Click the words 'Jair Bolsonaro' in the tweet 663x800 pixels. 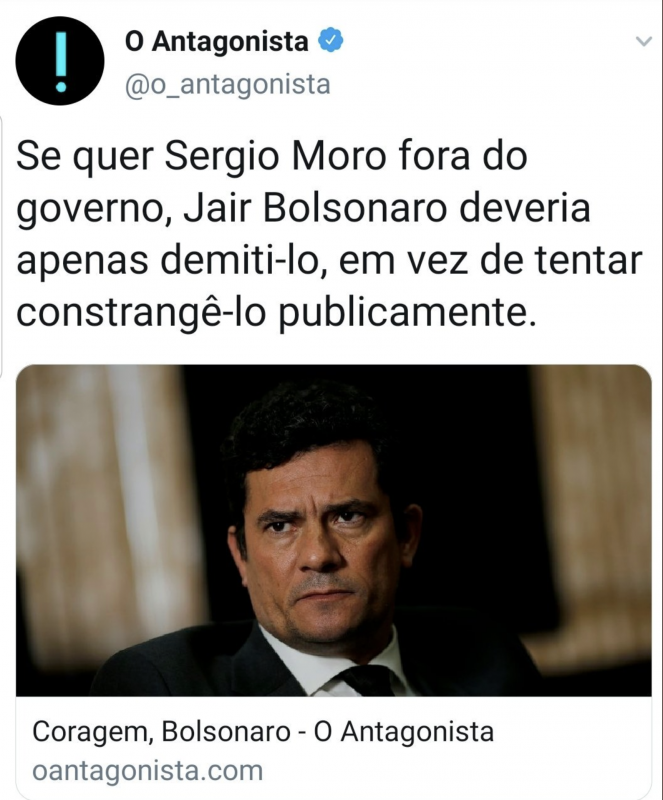tap(315, 208)
